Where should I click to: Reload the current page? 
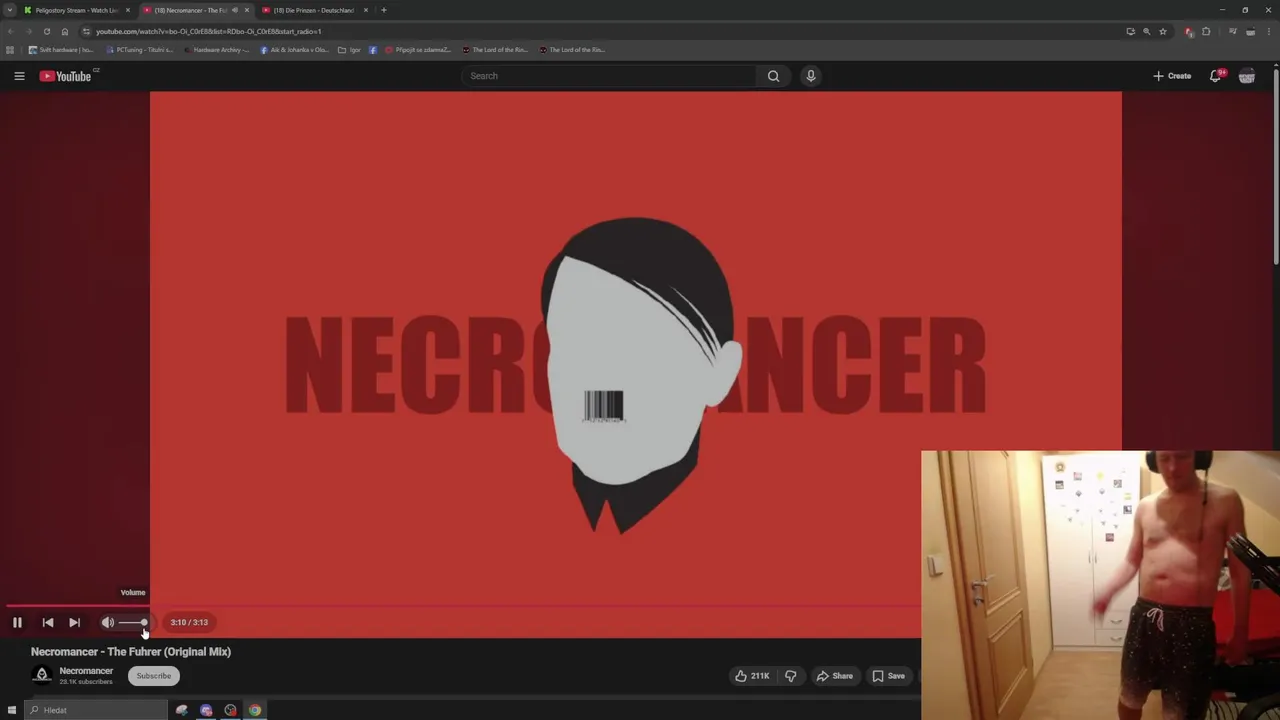pos(46,31)
